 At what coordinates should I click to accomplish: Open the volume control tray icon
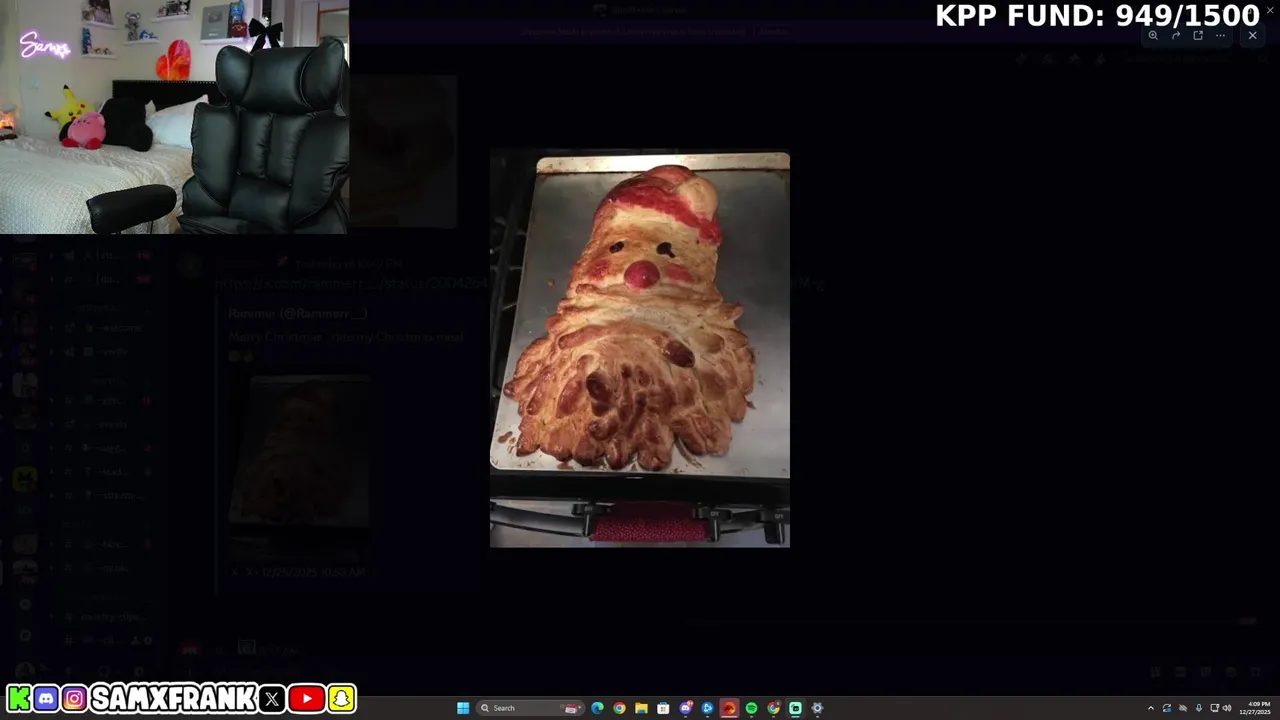pyautogui.click(x=1227, y=708)
